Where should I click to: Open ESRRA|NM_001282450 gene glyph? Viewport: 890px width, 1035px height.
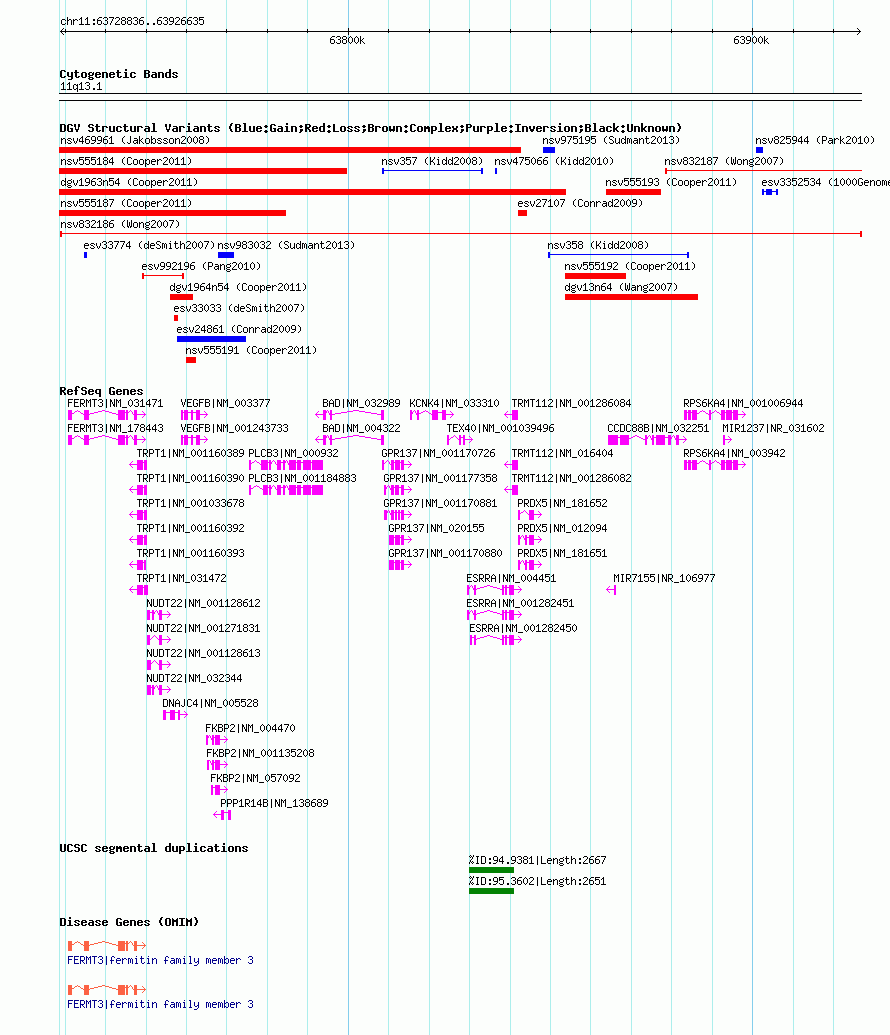(496, 640)
